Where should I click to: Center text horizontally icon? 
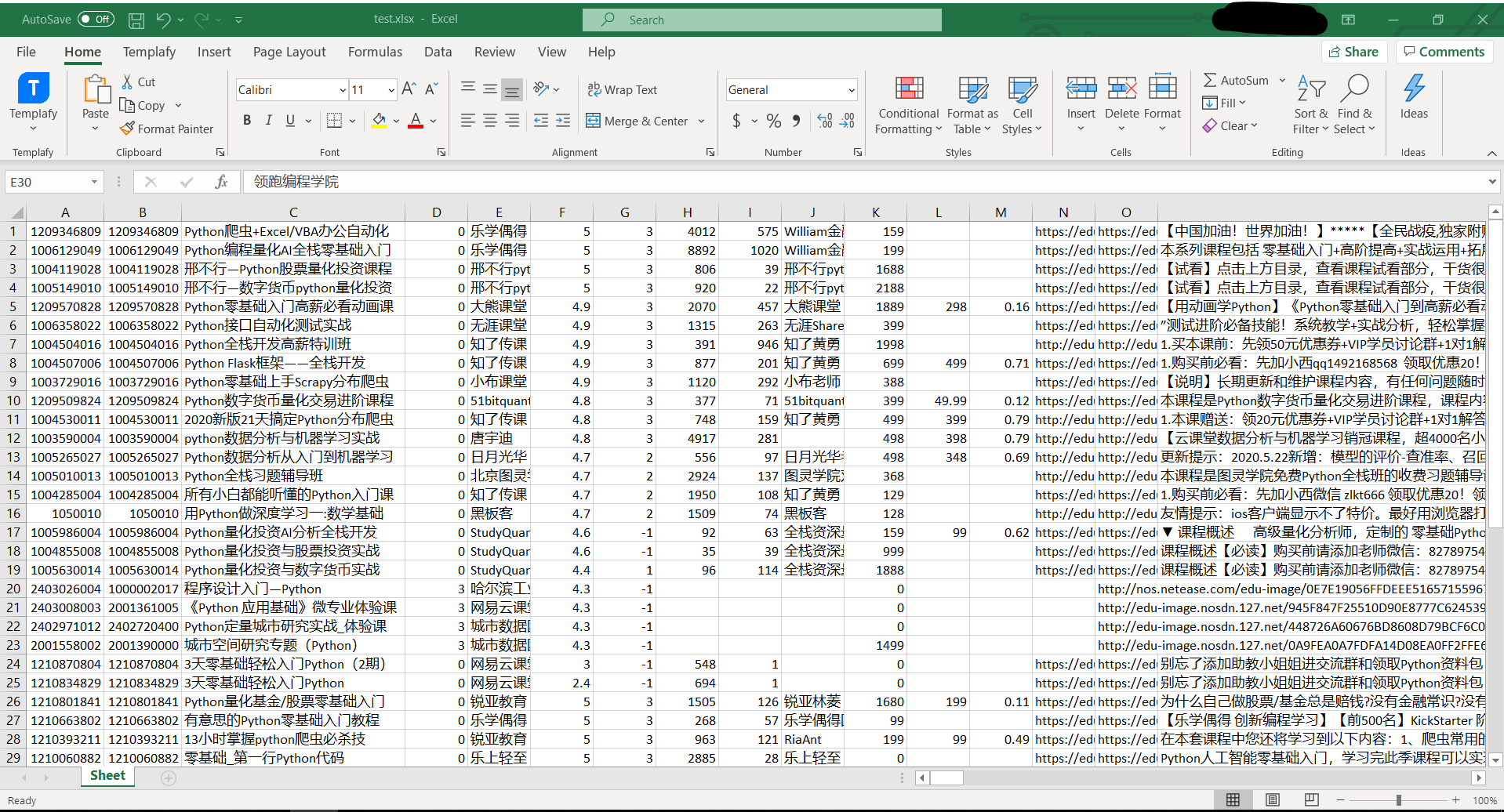pyautogui.click(x=490, y=120)
